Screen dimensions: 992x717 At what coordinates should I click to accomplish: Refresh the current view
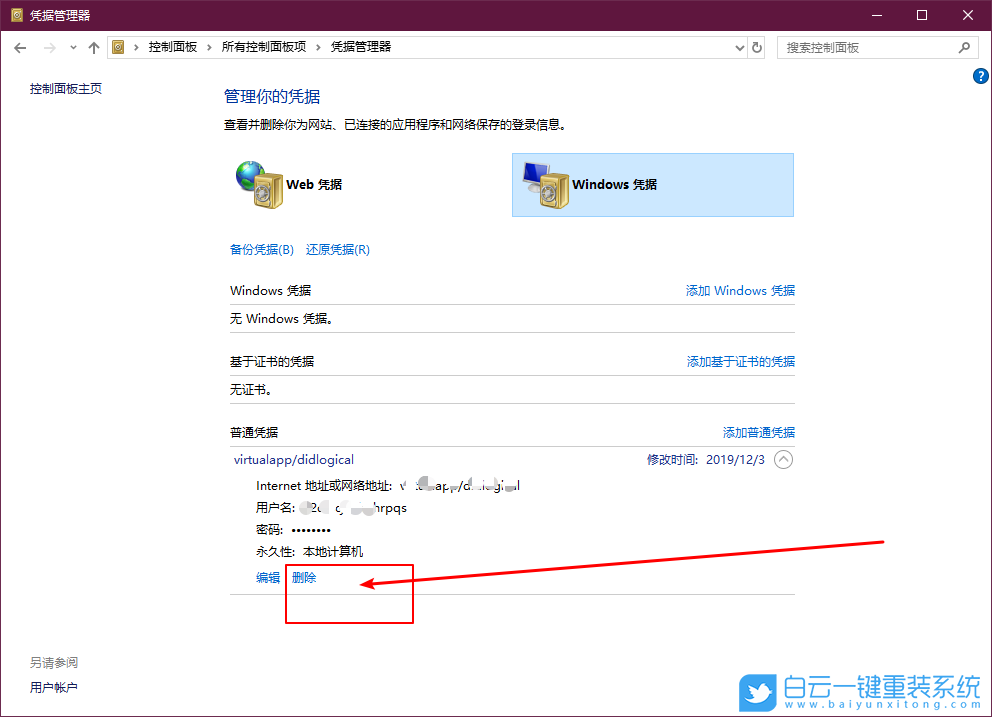click(757, 47)
